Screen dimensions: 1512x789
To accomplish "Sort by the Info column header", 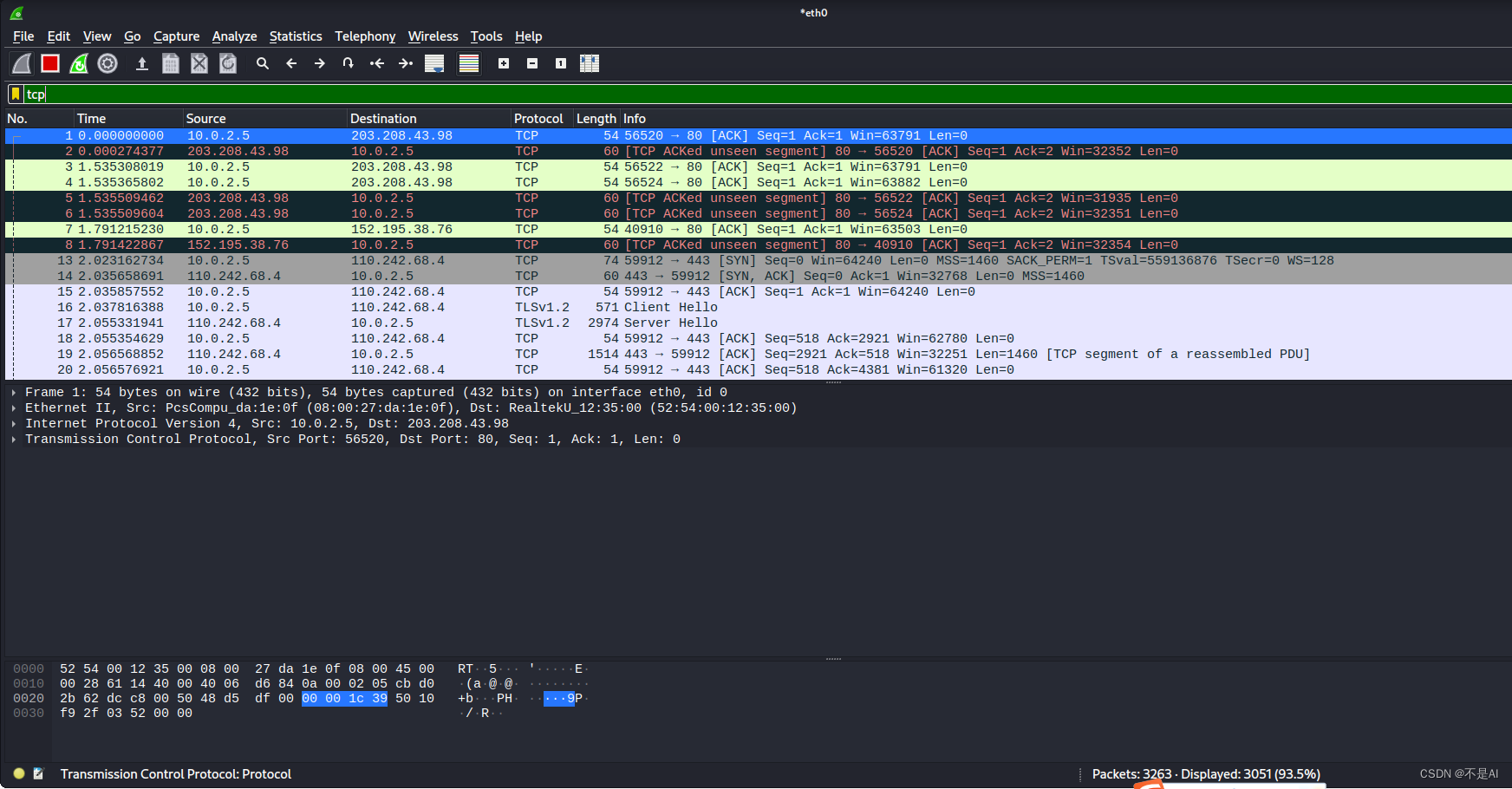I will click(1066, 119).
